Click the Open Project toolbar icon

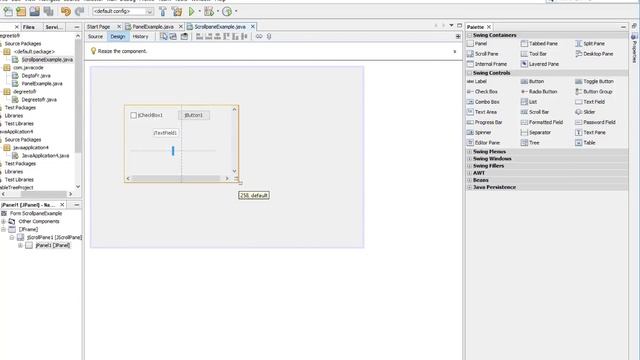click(x=35, y=11)
